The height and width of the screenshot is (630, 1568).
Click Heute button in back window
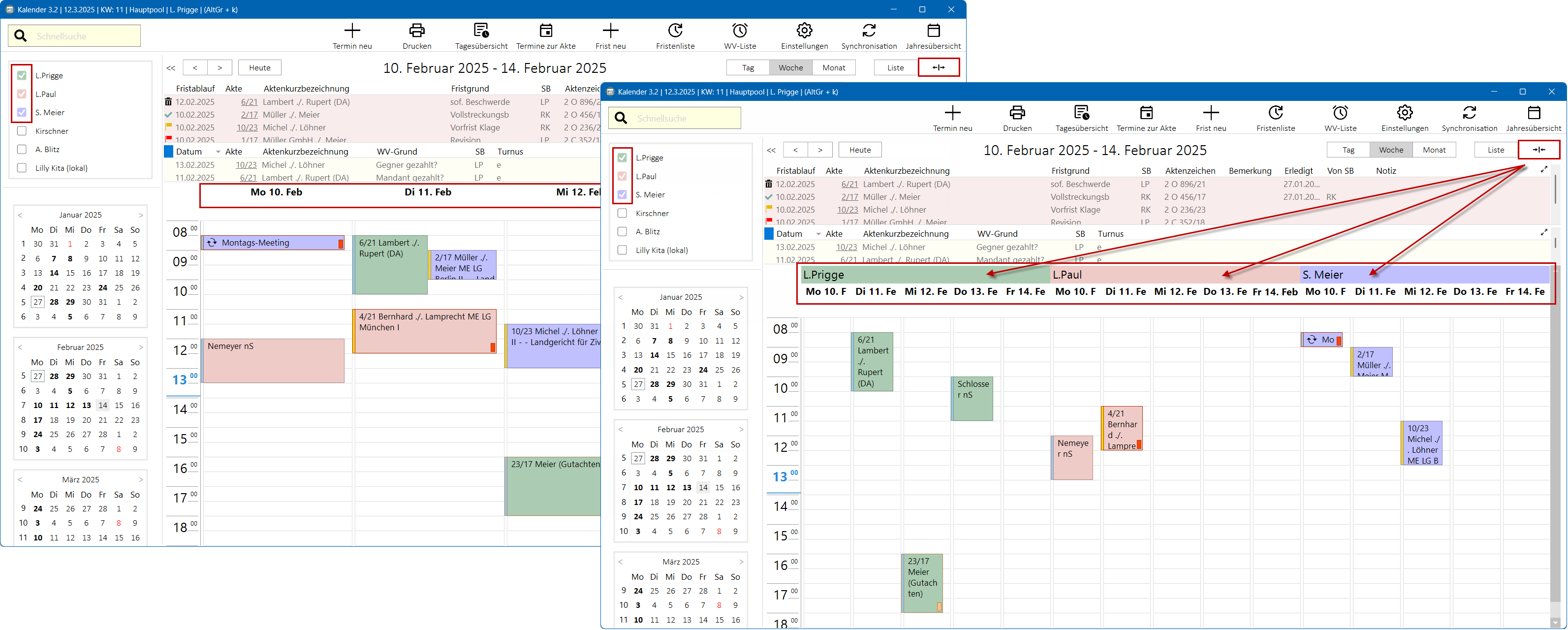[x=260, y=67]
